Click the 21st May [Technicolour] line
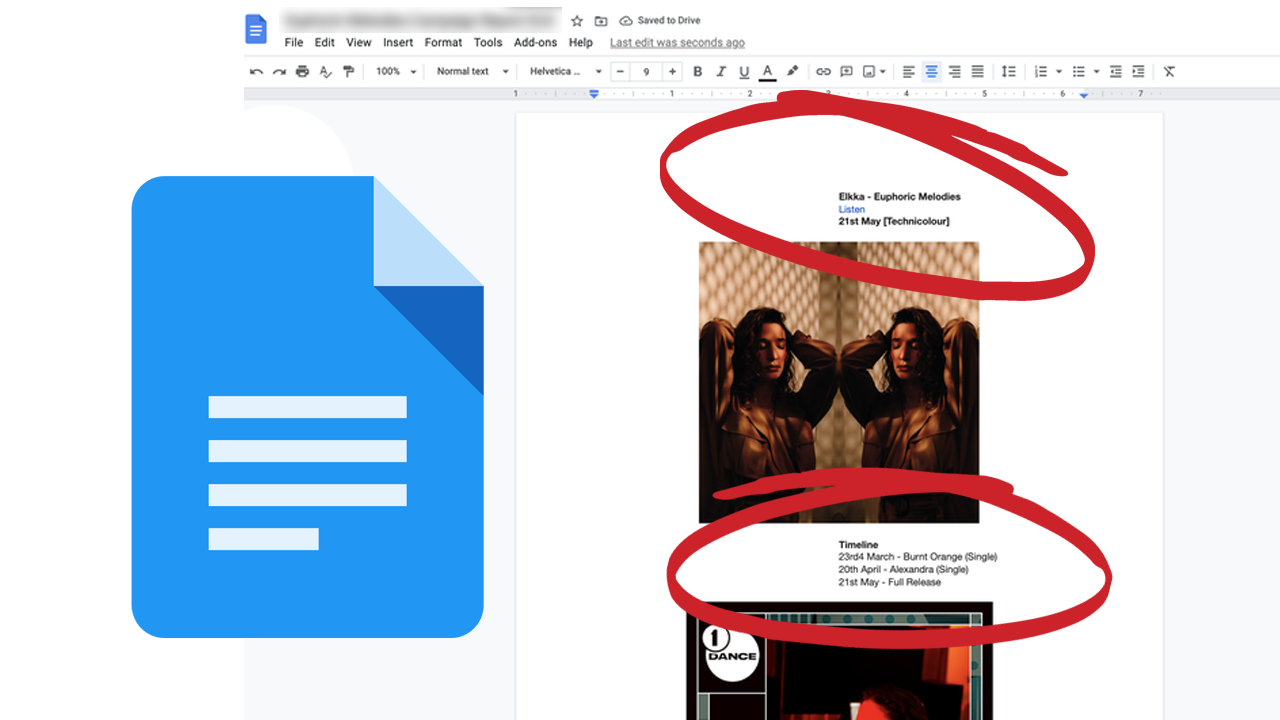 tap(894, 221)
